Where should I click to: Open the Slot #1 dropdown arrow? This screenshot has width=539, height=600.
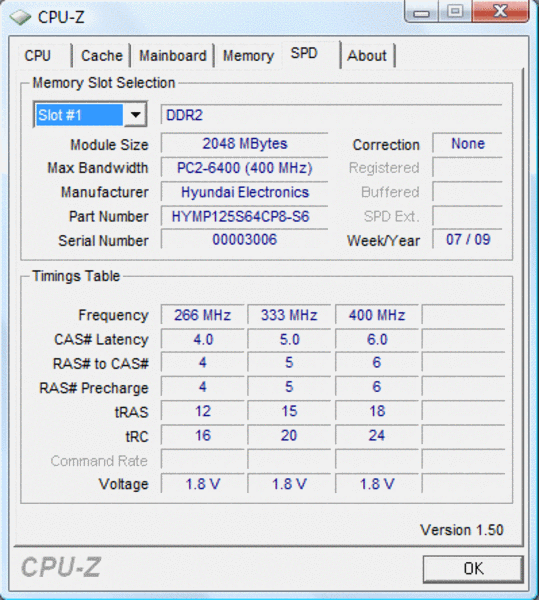pos(135,114)
